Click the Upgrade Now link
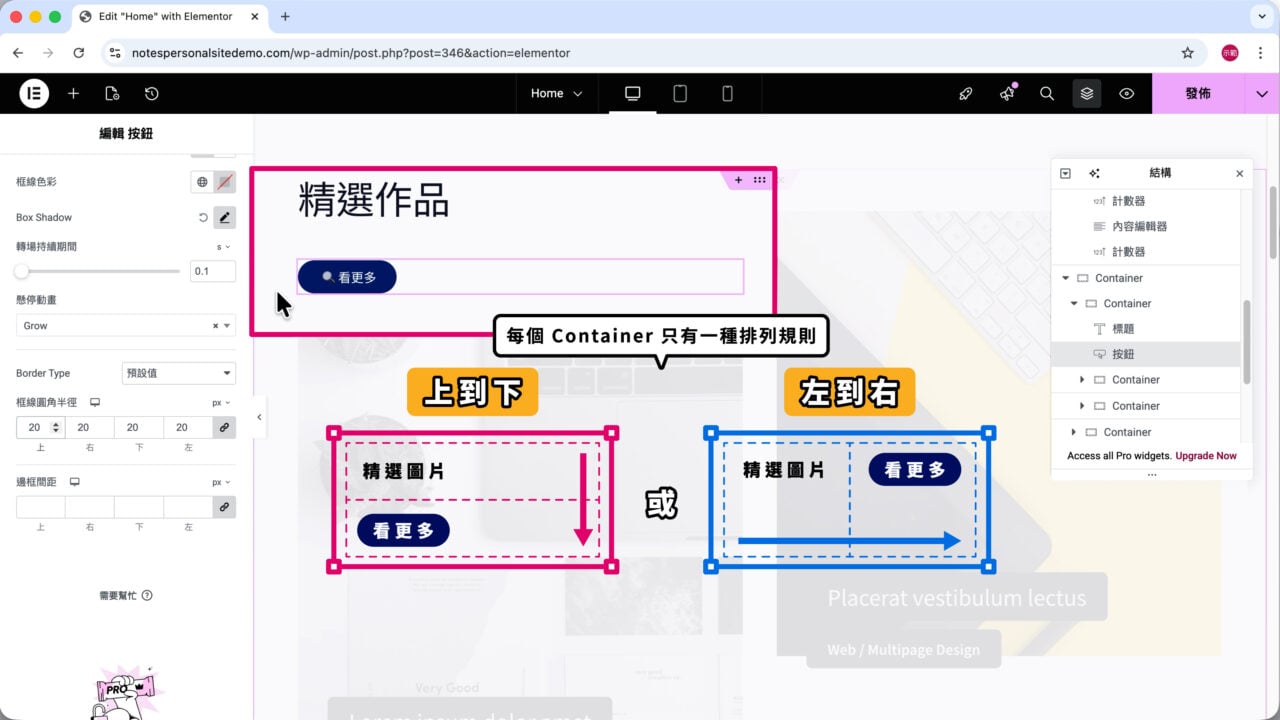This screenshot has width=1280, height=720. click(x=1206, y=456)
